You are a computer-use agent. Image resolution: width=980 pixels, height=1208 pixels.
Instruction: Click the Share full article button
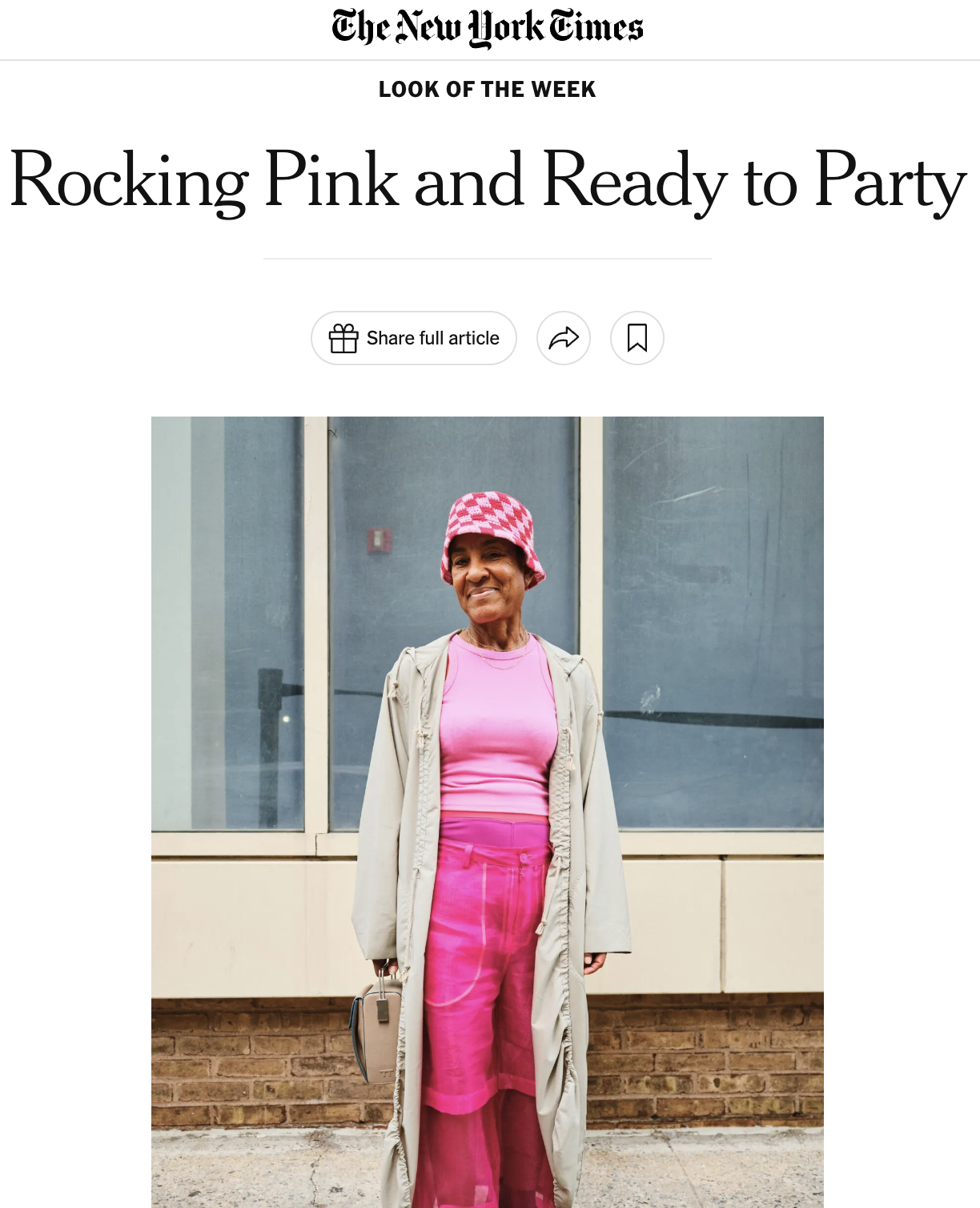[x=414, y=338]
